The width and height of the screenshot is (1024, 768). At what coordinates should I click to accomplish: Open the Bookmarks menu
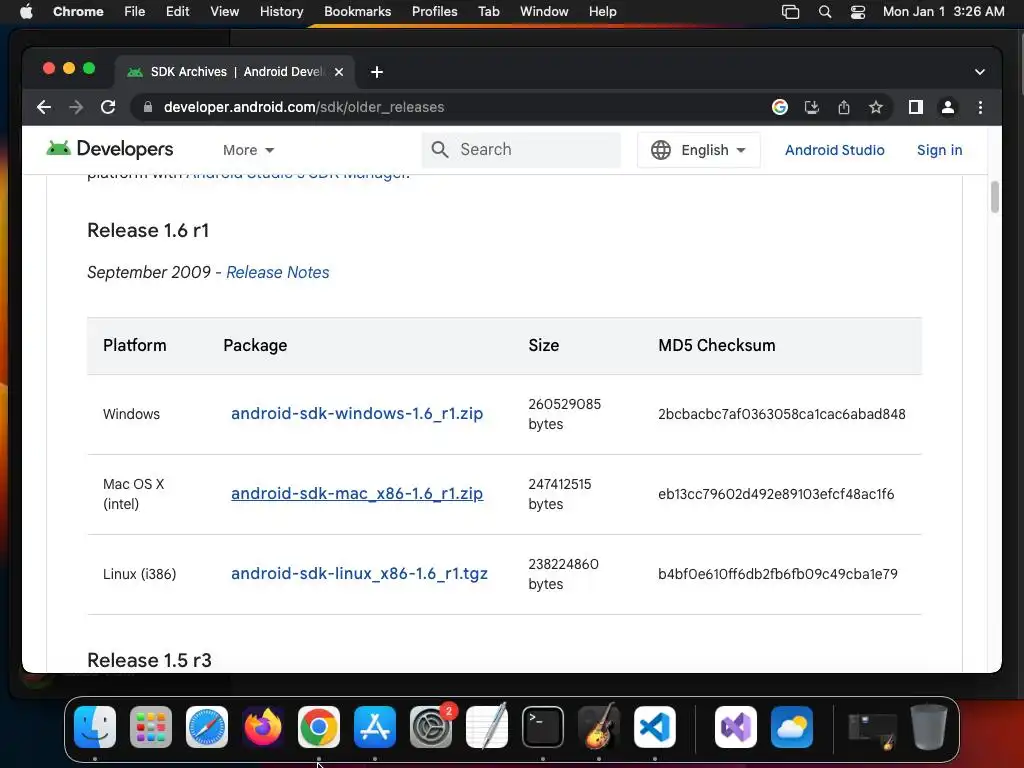click(x=357, y=12)
